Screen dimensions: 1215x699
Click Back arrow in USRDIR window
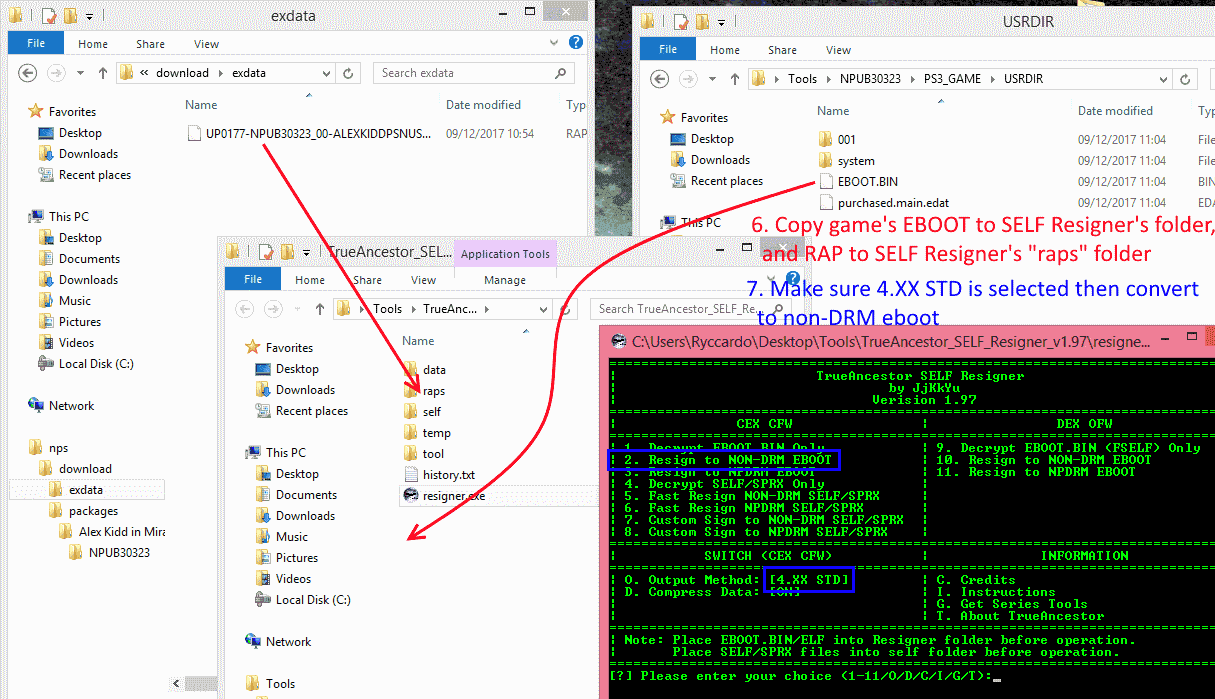(660, 79)
